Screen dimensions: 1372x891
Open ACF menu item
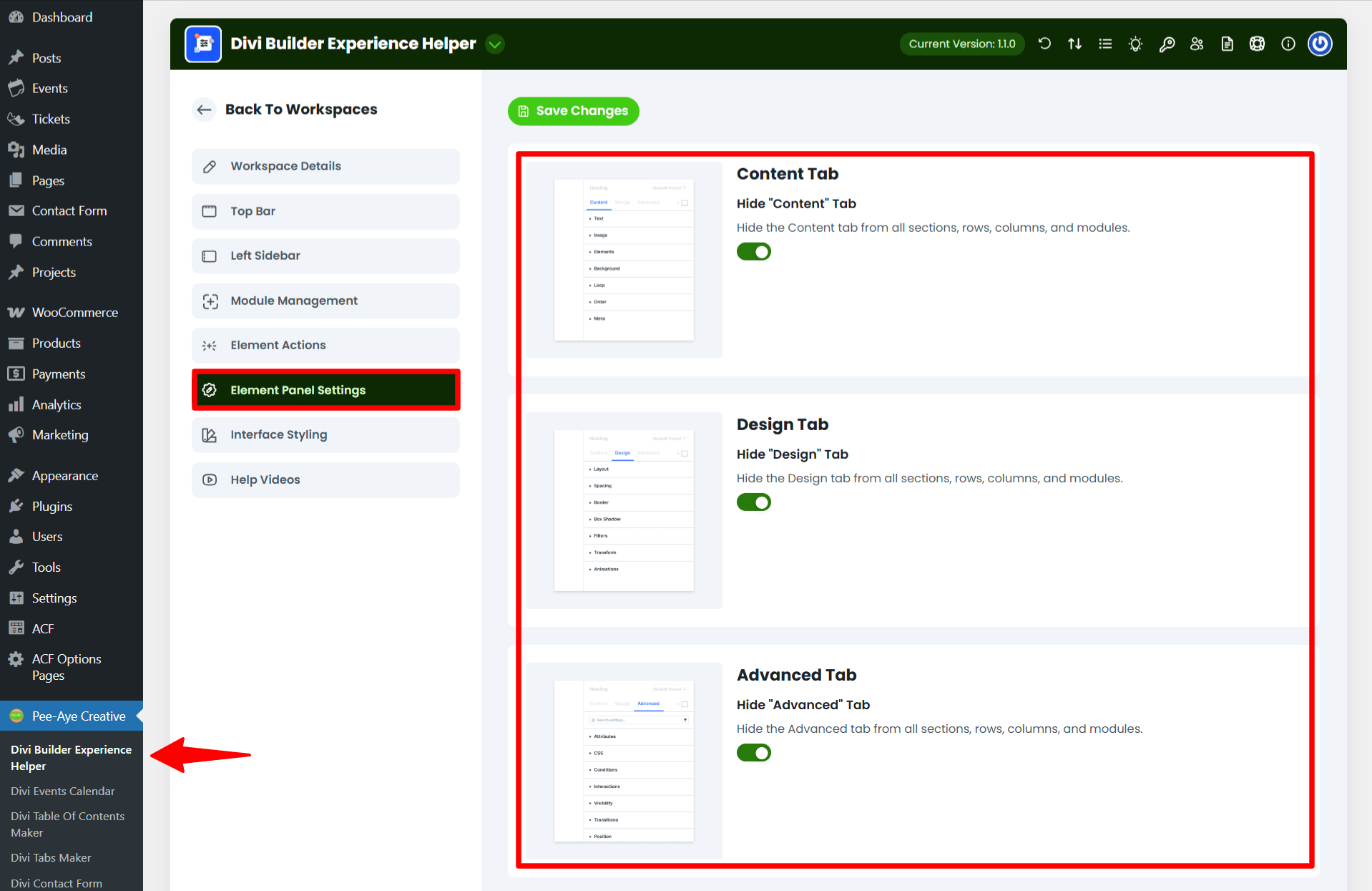tap(72, 628)
